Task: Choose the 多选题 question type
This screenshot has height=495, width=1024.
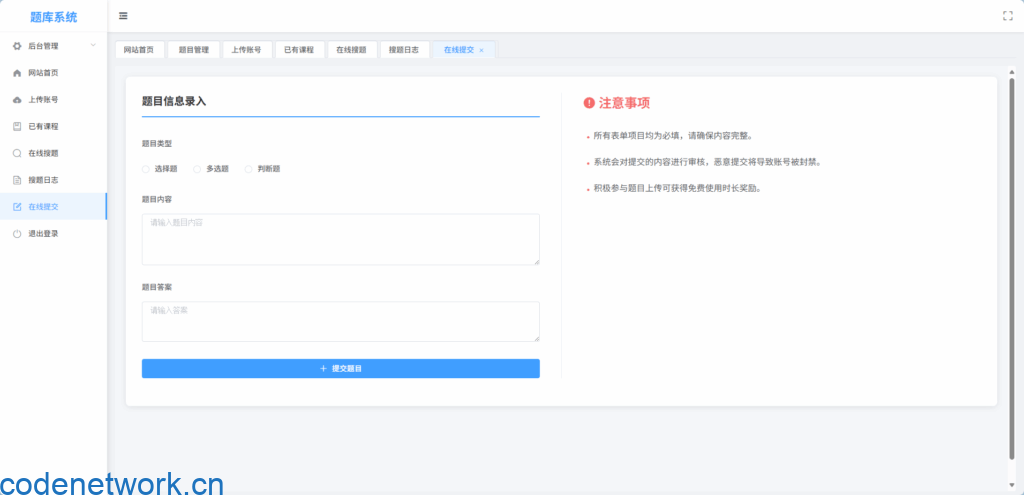Action: [197, 169]
